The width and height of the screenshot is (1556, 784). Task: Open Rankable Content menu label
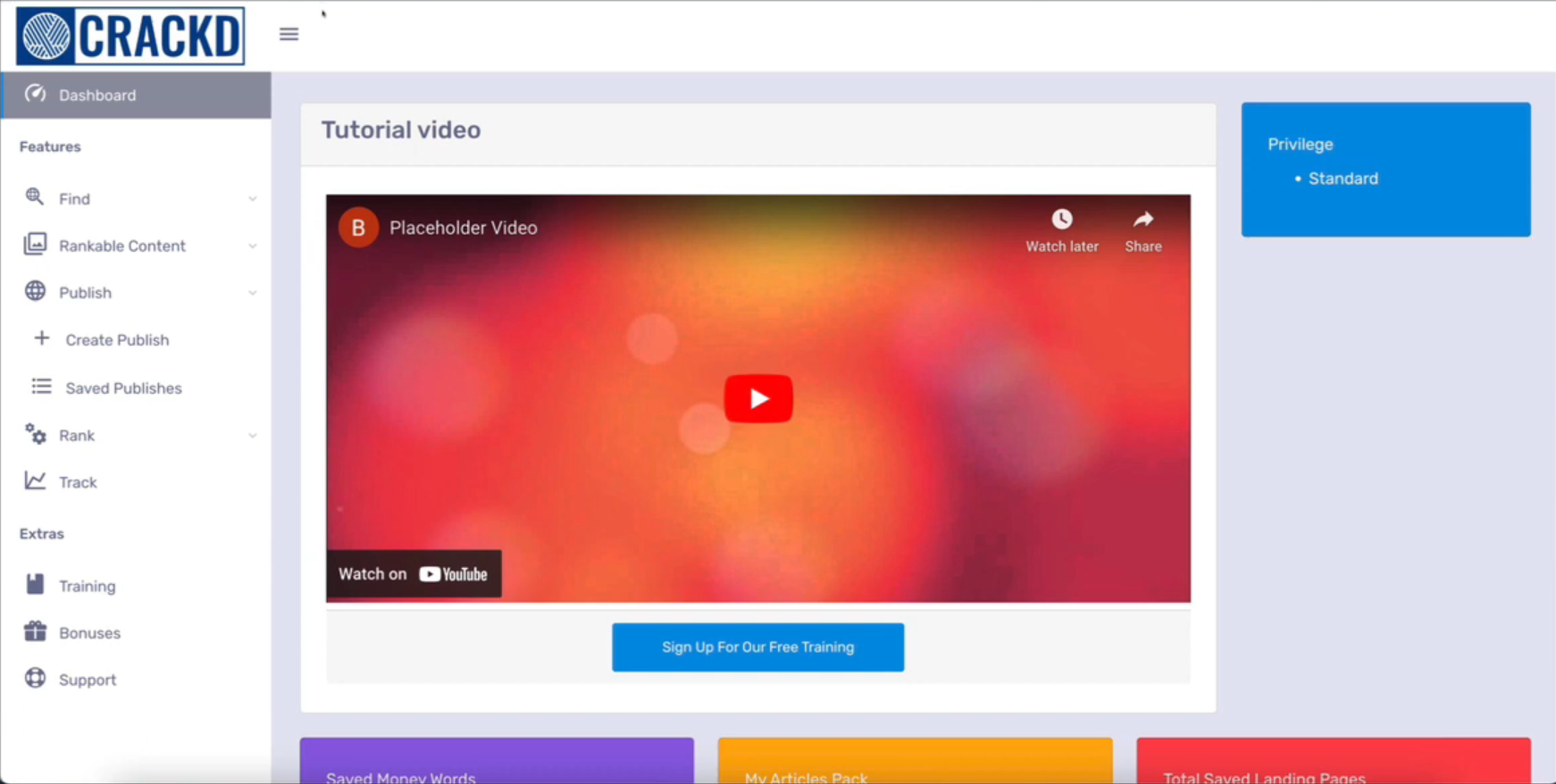122,246
